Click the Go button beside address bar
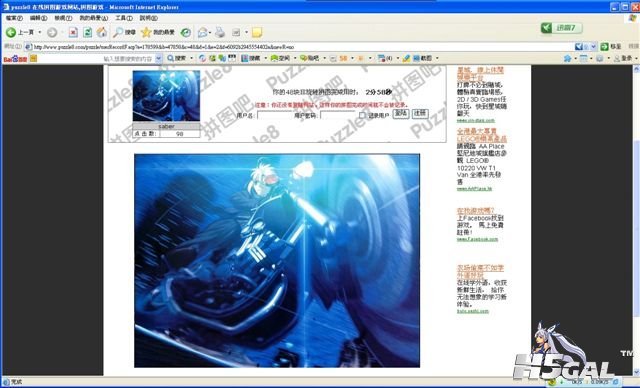Screen dimensions: 640x388 tap(611, 47)
